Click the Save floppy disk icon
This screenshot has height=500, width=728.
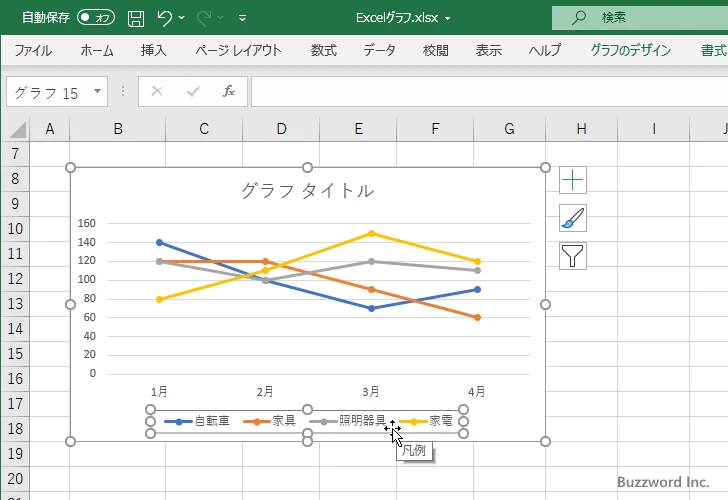[x=136, y=18]
